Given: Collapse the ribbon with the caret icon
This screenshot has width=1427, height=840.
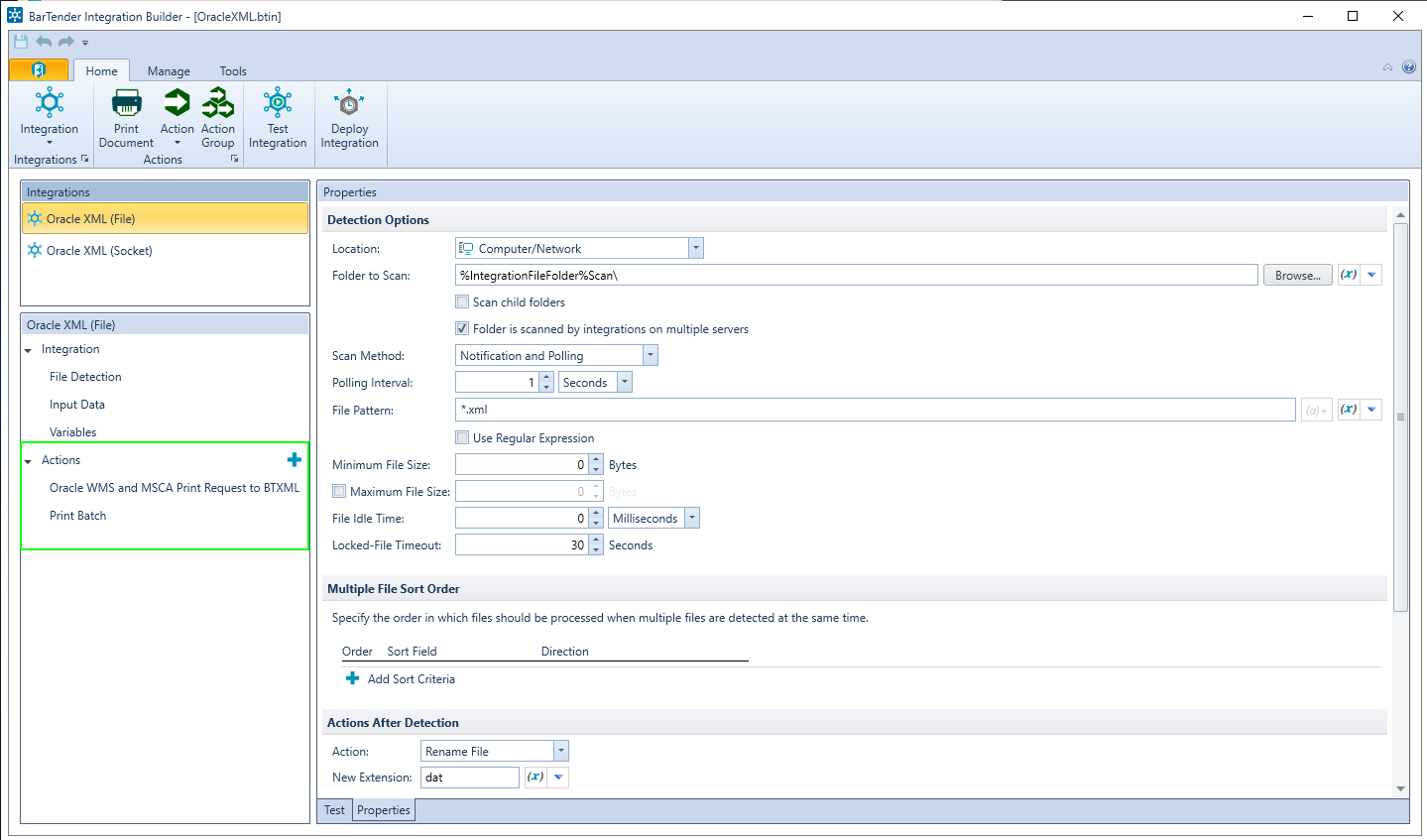Looking at the screenshot, I should coord(1387,67).
